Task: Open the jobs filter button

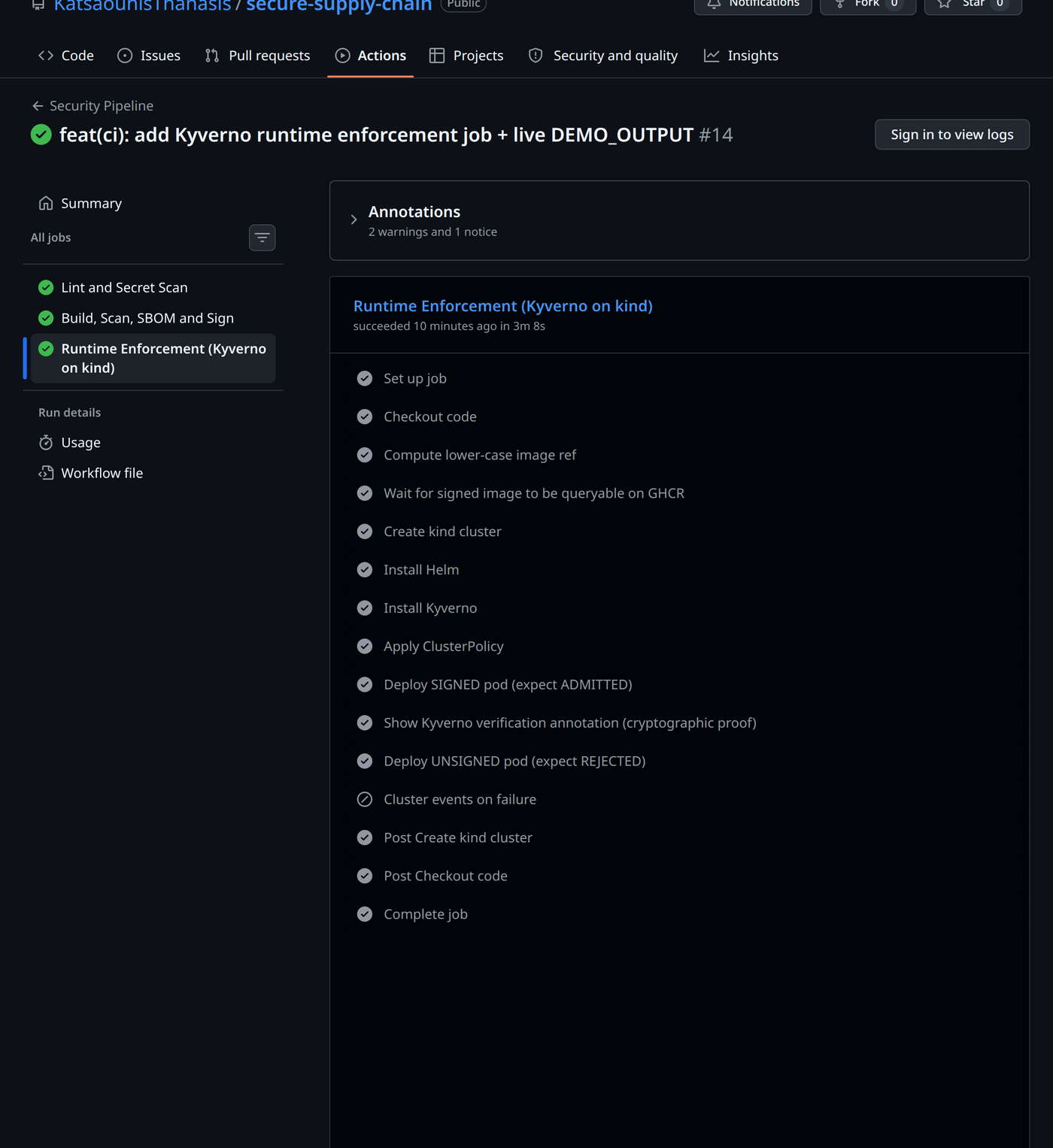Action: [262, 238]
